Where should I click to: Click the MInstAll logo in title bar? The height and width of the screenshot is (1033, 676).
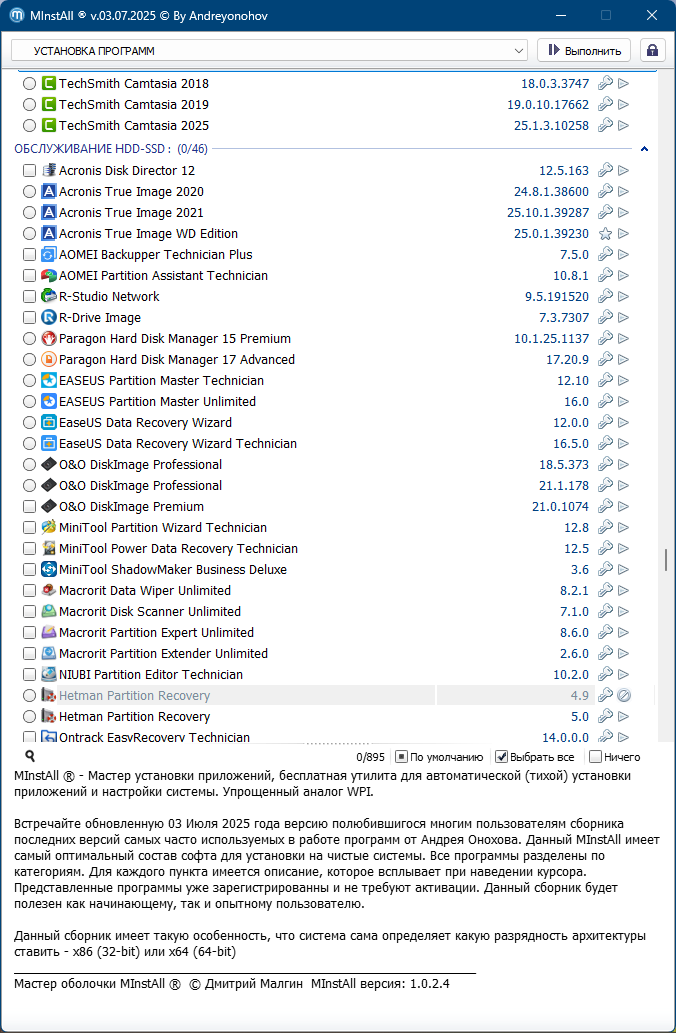click(x=17, y=16)
